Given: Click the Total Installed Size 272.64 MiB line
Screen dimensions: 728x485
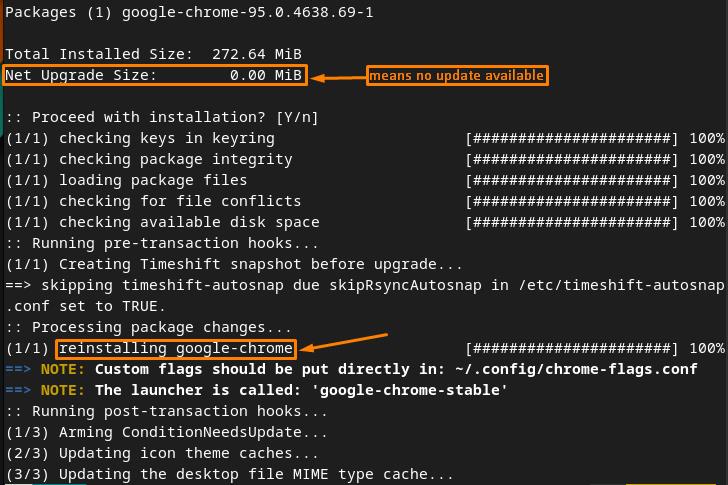Looking at the screenshot, I should (x=154, y=54).
